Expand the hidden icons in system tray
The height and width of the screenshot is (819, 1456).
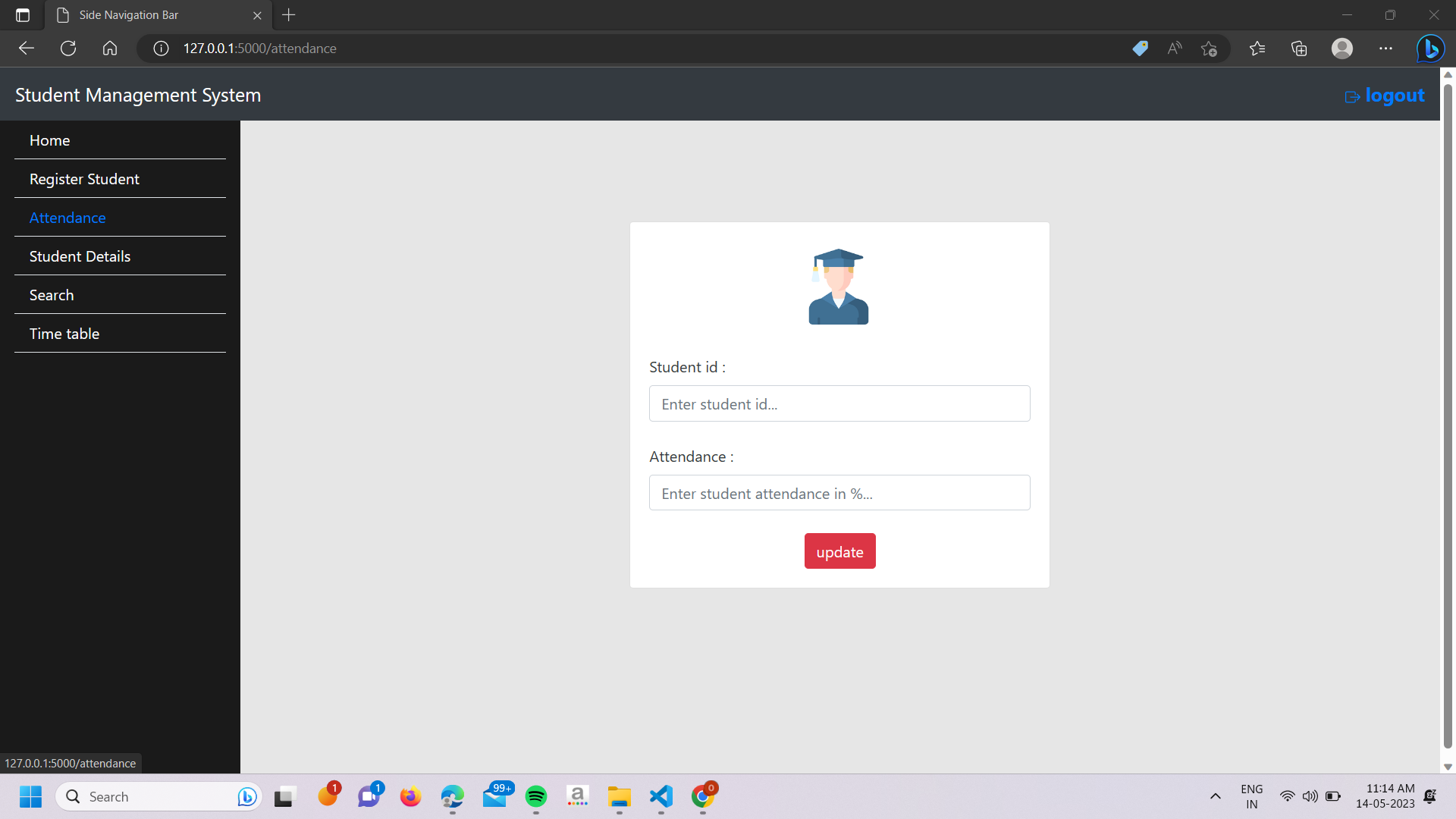(1215, 796)
